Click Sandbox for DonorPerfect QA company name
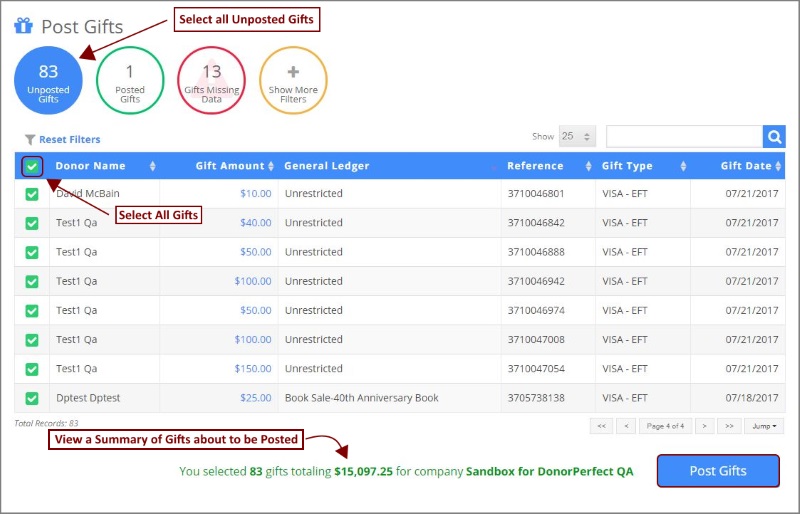The width and height of the screenshot is (800, 514). [x=549, y=471]
